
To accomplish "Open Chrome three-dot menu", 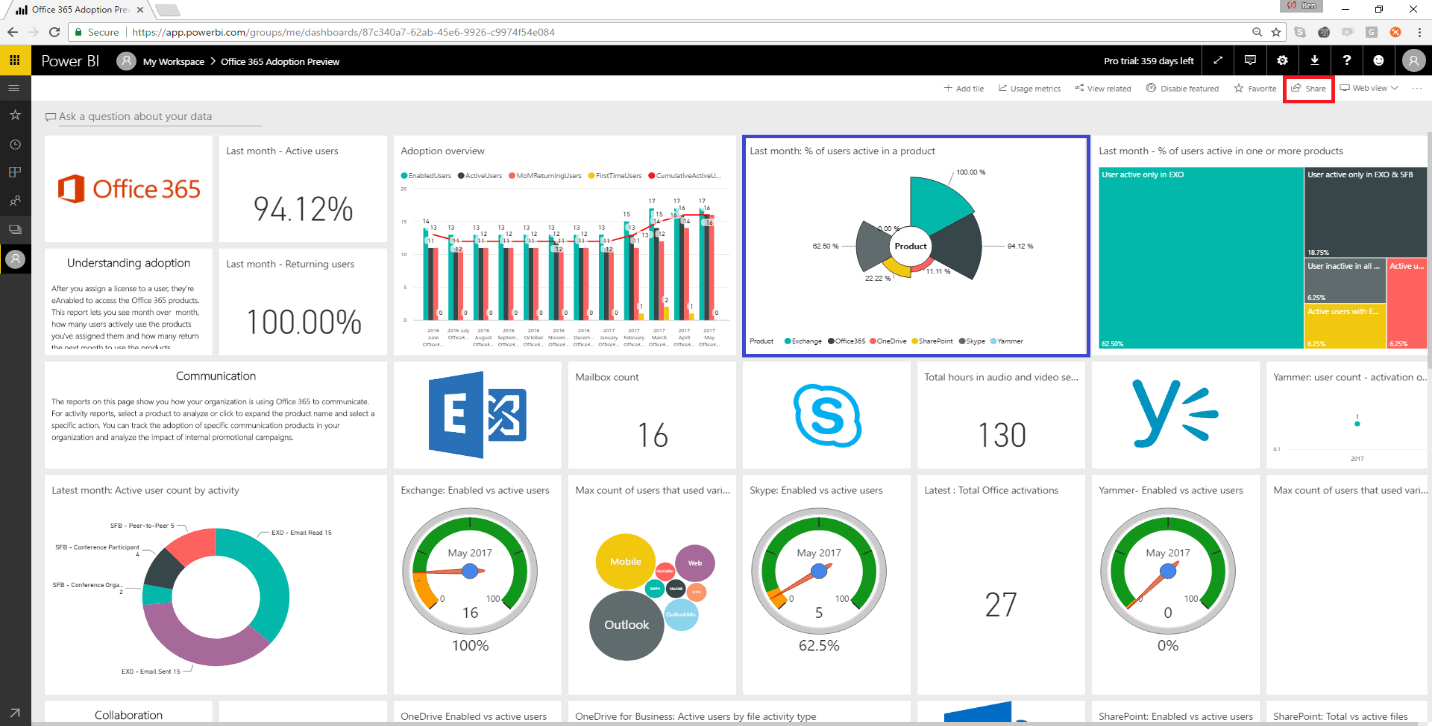I will 1419,32.
